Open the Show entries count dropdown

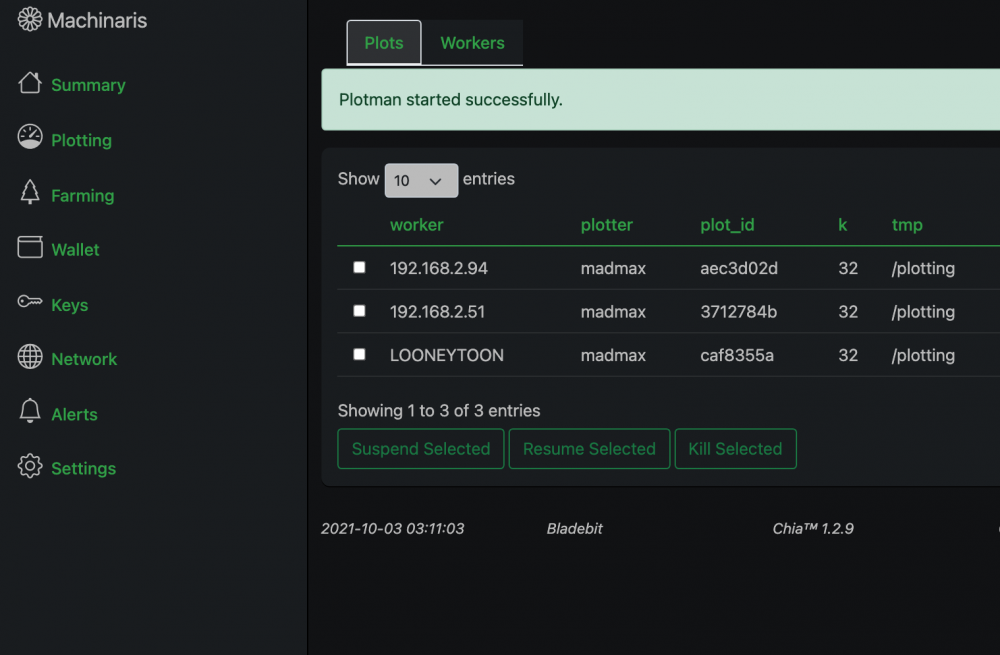coord(421,180)
